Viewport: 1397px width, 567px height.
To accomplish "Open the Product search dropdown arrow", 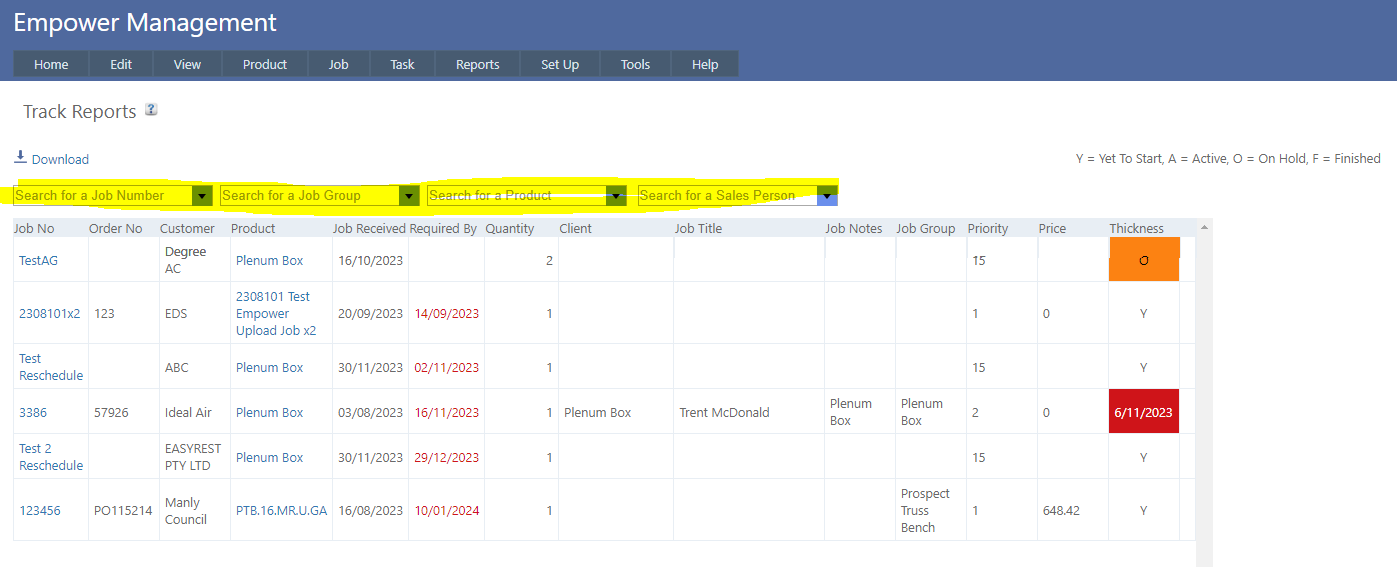I will tap(616, 196).
